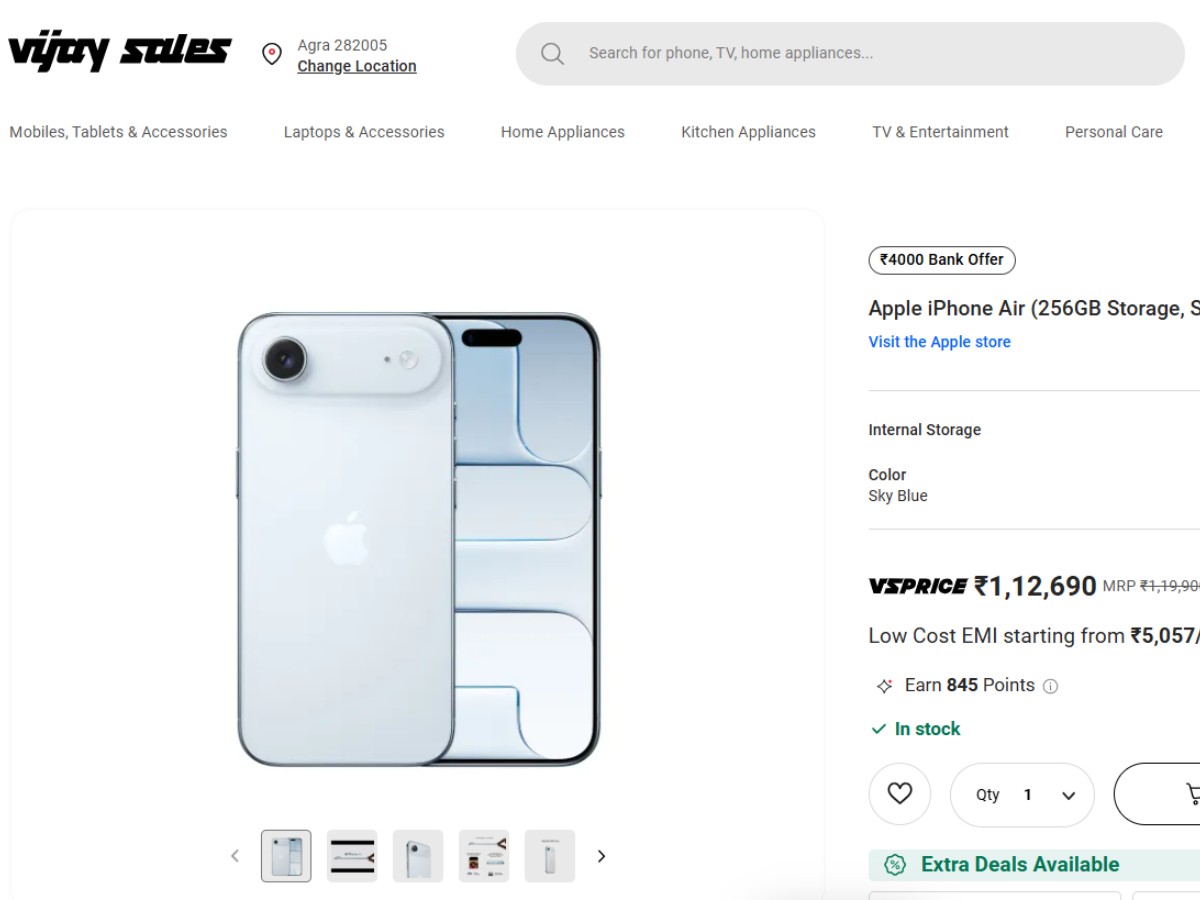Open the Home Appliances category
The width and height of the screenshot is (1200, 900).
coord(563,132)
